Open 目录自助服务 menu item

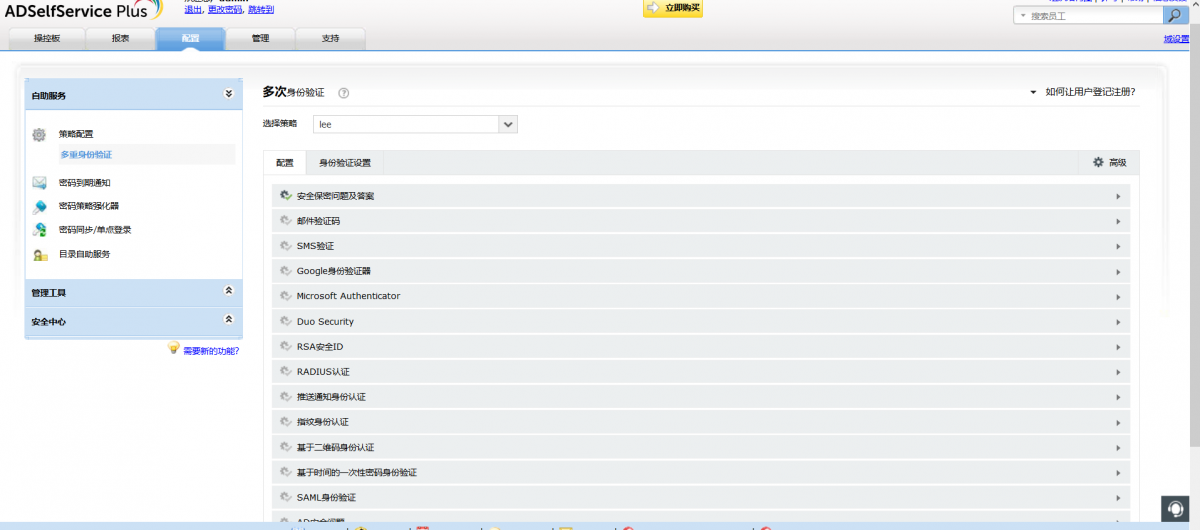(84, 254)
